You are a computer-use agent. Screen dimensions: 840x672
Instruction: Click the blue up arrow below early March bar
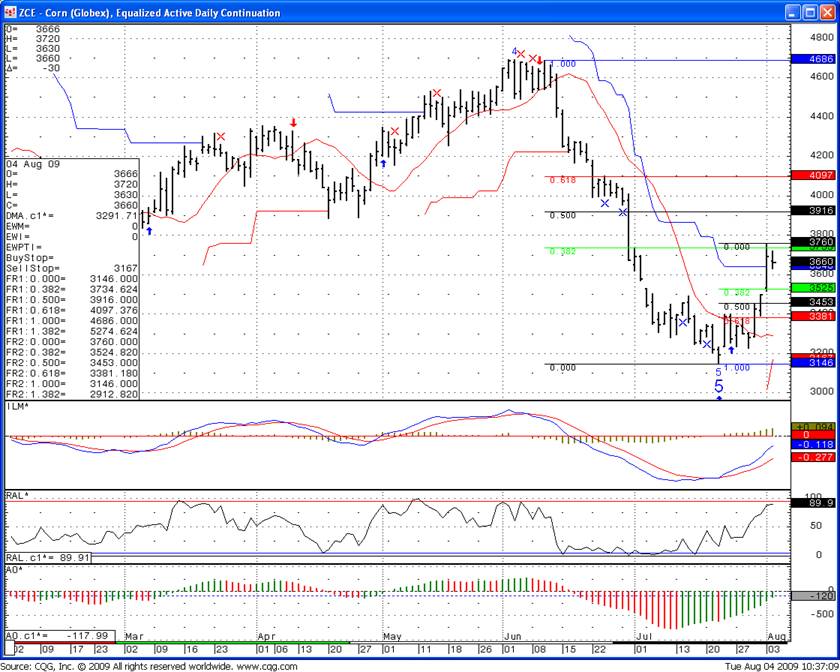click(x=149, y=231)
